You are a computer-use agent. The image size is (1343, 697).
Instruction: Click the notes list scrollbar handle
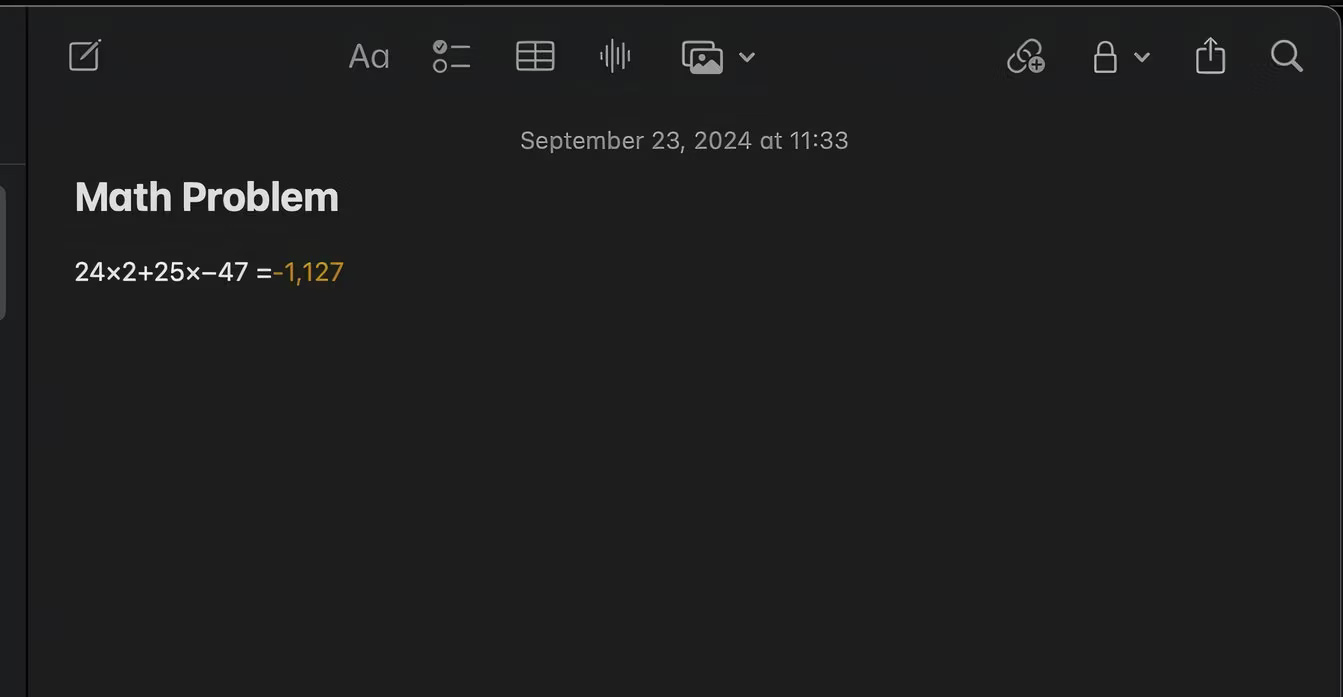pos(3,252)
